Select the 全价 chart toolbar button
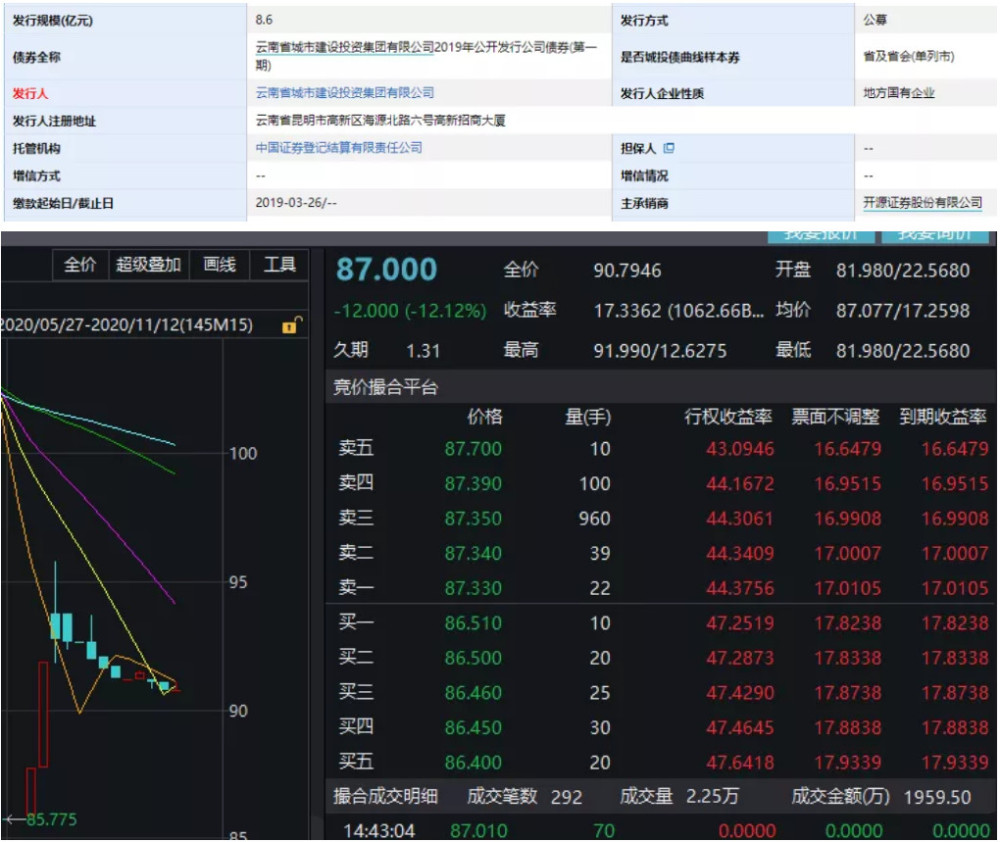 coord(80,265)
